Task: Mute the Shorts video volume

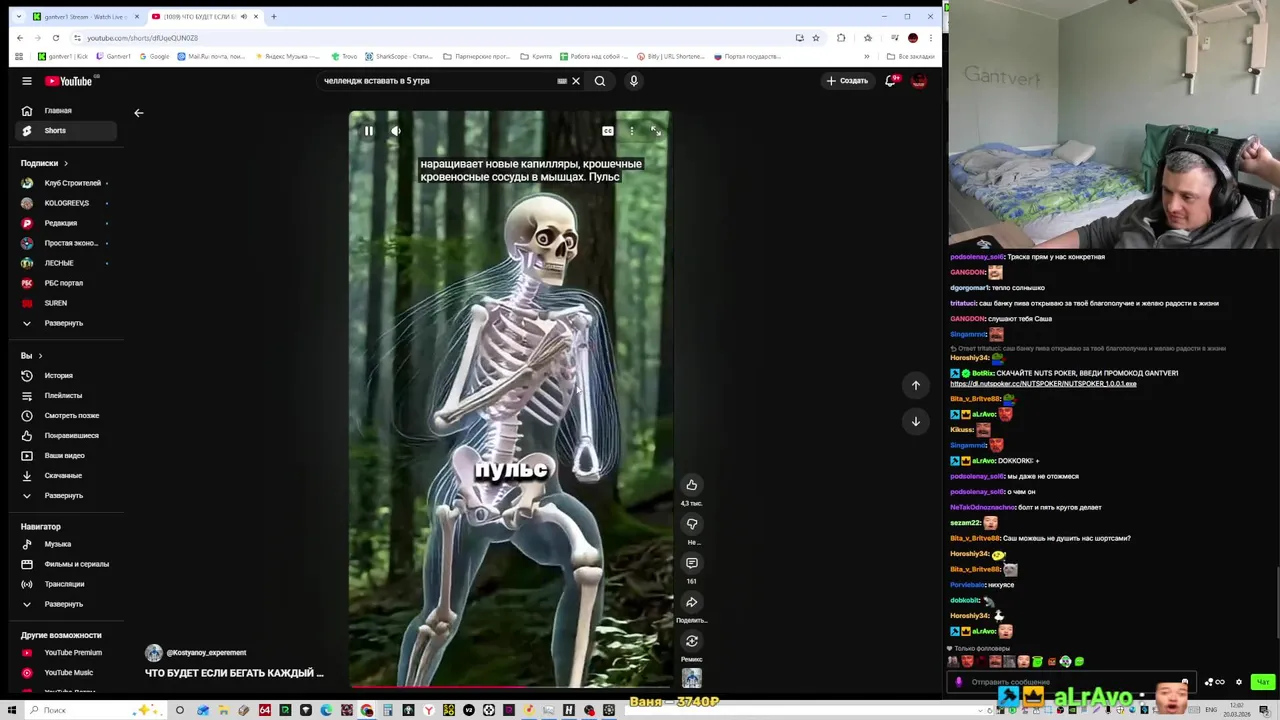Action: click(x=396, y=131)
